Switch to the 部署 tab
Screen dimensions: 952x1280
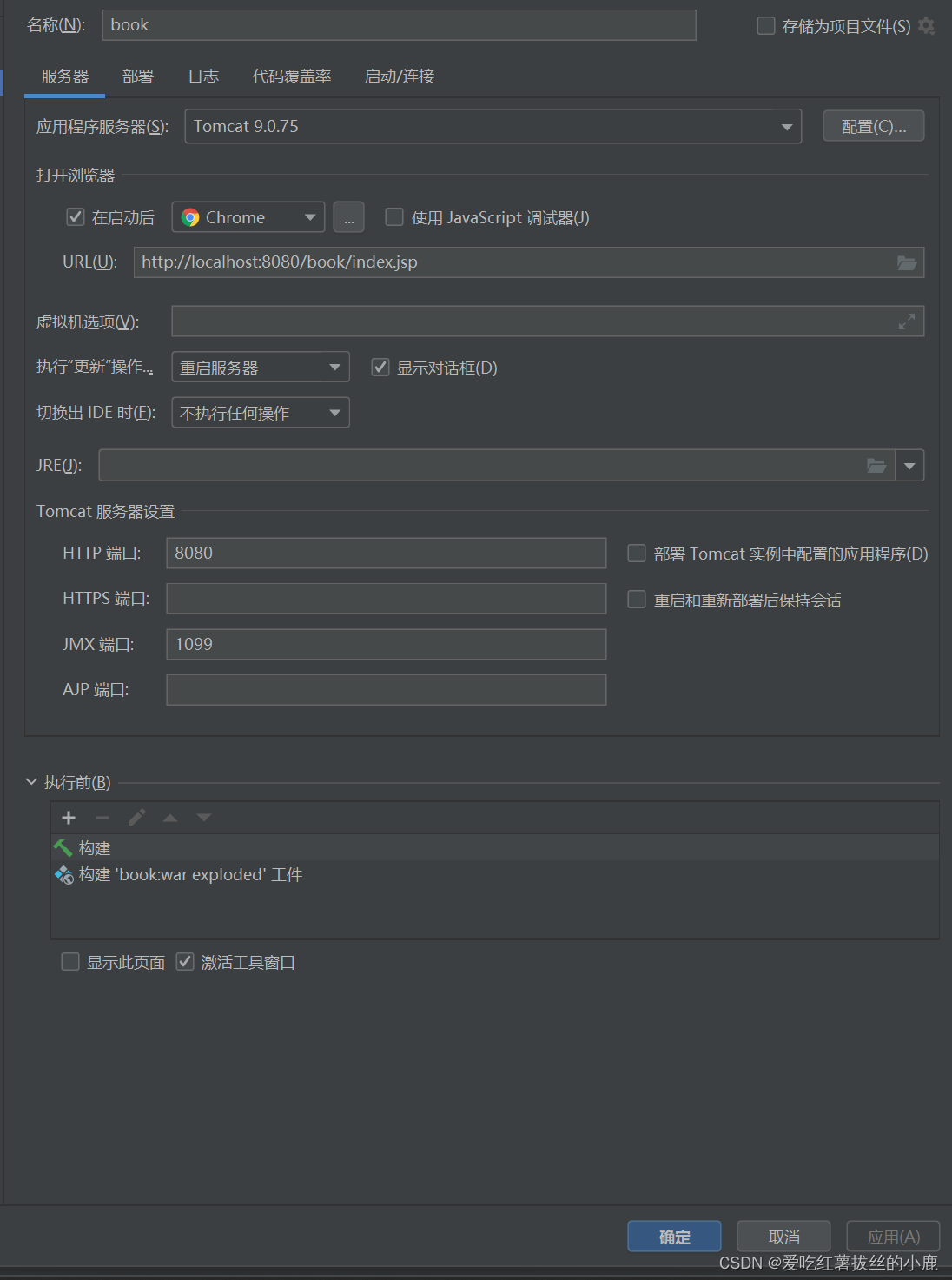(x=138, y=76)
